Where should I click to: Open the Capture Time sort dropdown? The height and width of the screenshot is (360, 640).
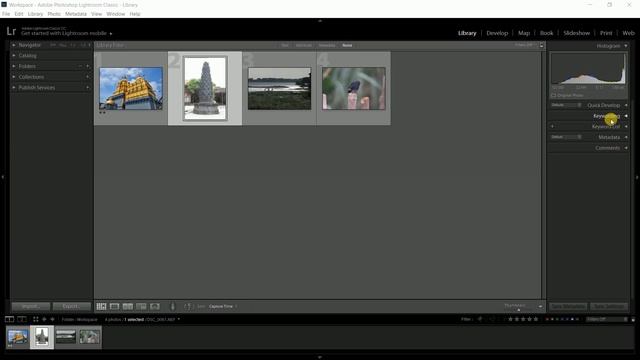click(223, 306)
